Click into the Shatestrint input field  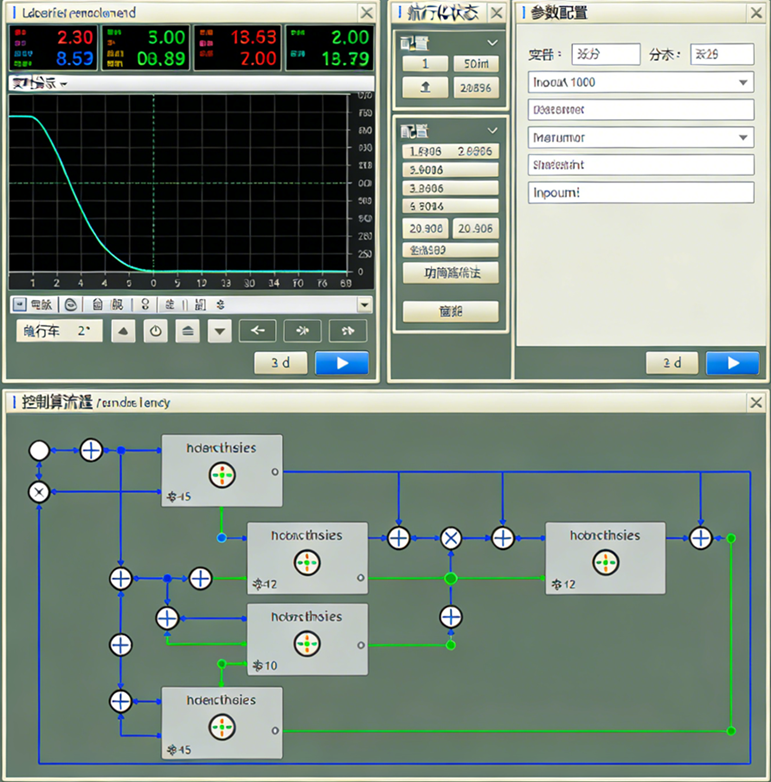click(x=640, y=165)
